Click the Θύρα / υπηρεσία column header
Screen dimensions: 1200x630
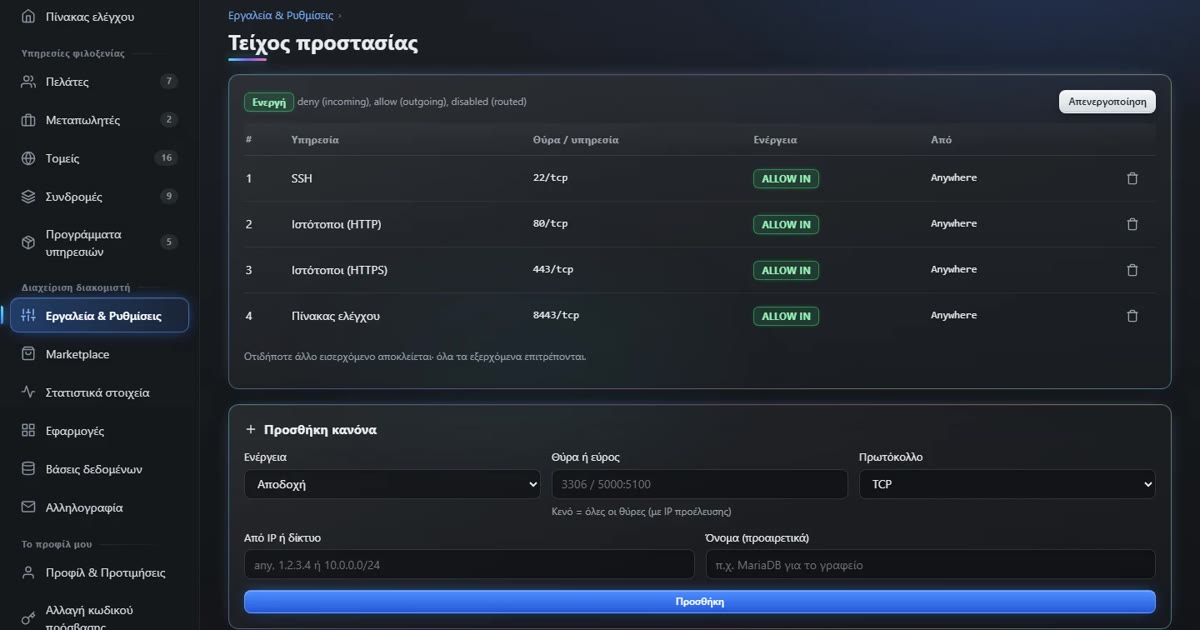576,140
